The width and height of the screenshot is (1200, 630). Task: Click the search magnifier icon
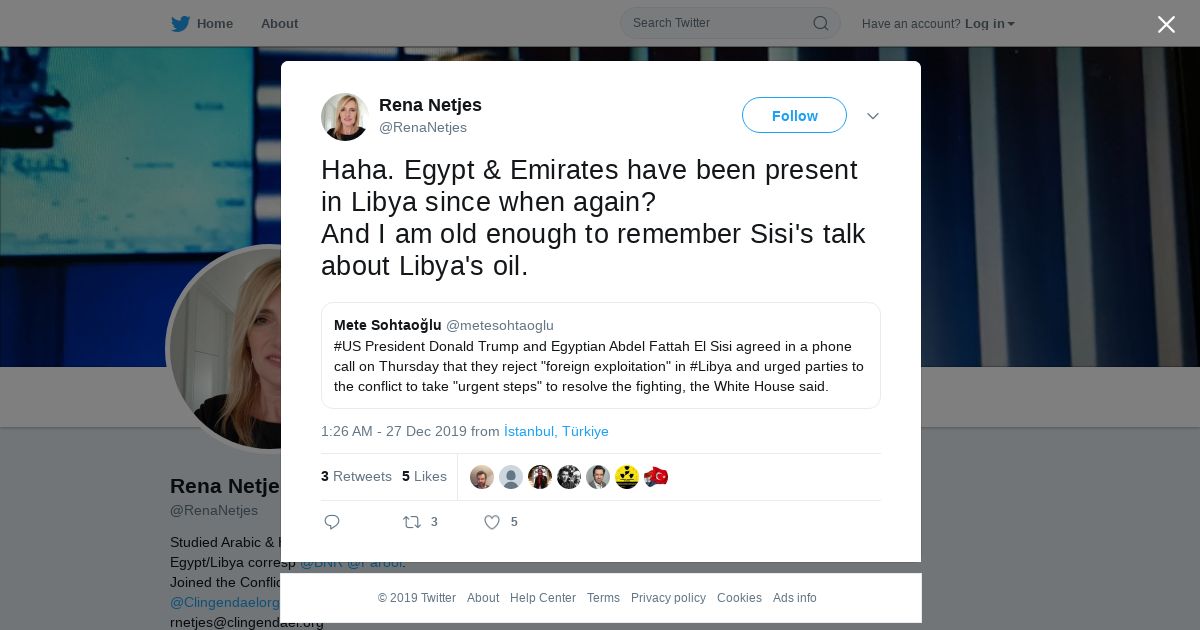pos(820,23)
